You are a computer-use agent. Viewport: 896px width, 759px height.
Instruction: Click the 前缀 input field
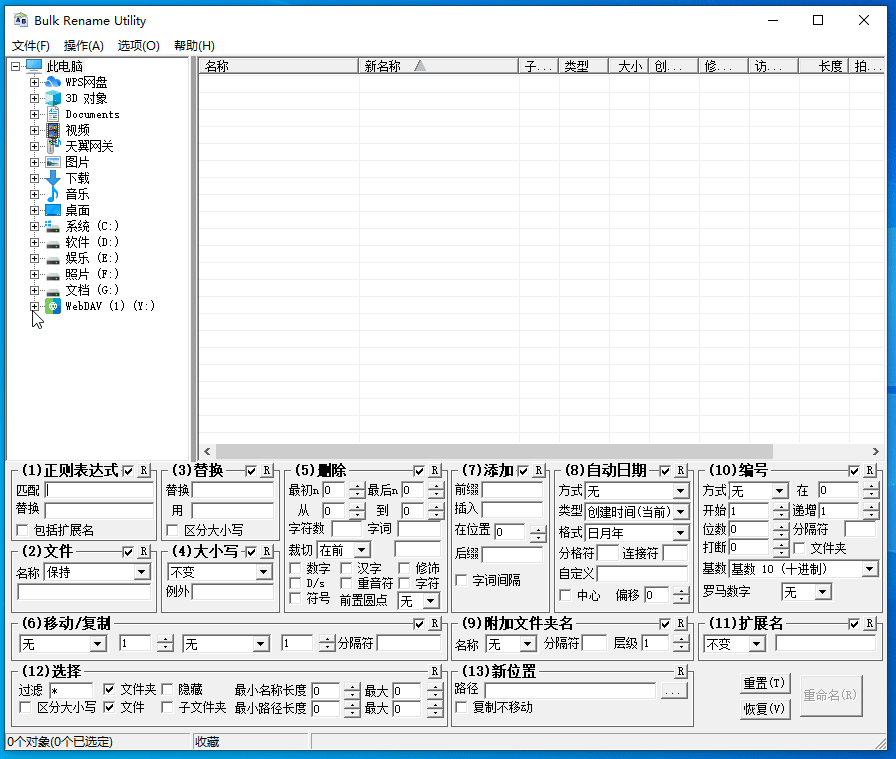coord(513,490)
